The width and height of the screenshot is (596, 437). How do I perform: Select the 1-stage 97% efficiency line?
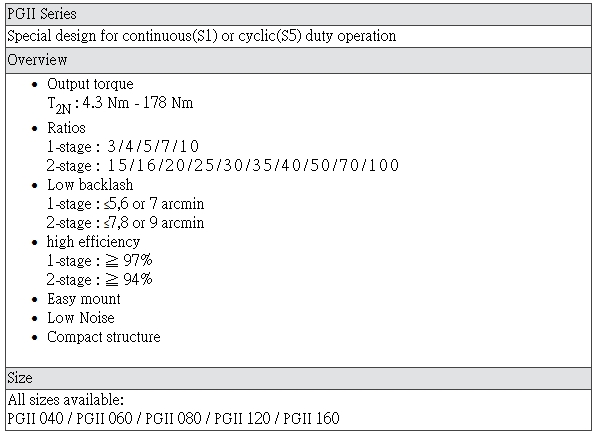point(99,261)
